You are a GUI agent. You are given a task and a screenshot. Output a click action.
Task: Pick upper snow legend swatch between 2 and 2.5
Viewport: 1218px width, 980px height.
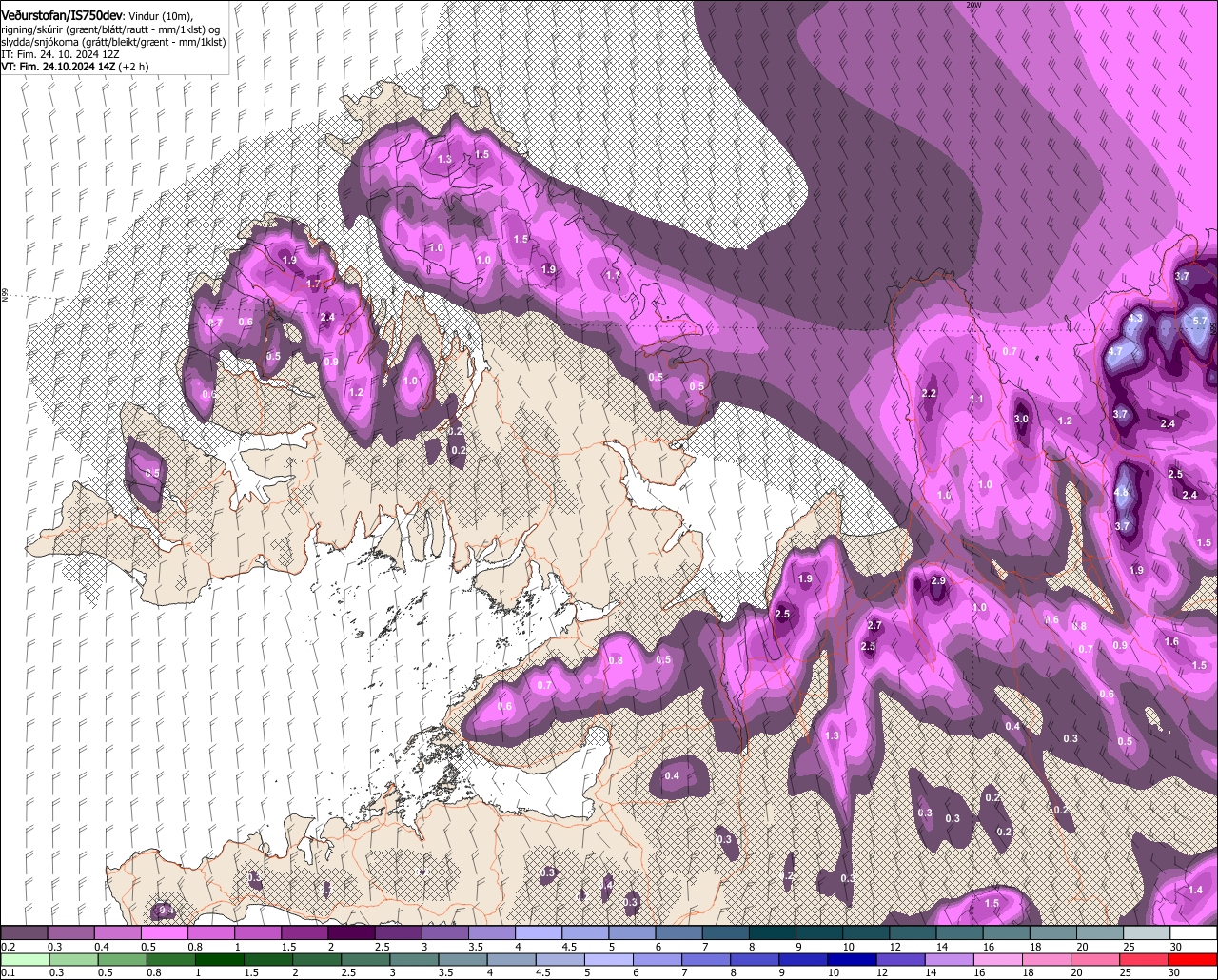point(350,932)
